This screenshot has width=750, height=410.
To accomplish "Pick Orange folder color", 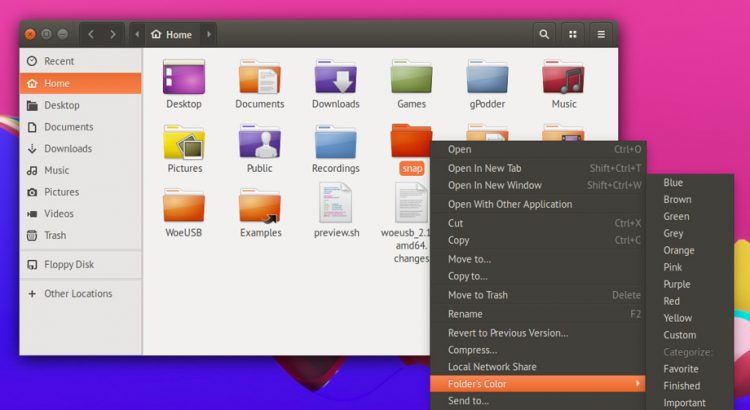I will tap(691, 251).
